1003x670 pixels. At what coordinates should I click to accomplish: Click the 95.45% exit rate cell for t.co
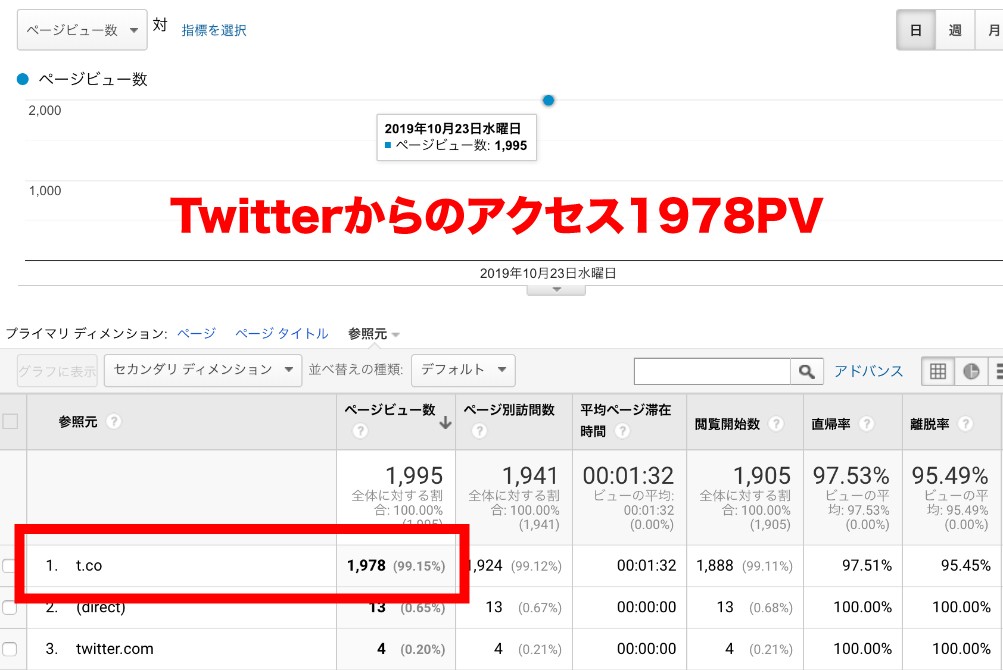pos(966,566)
